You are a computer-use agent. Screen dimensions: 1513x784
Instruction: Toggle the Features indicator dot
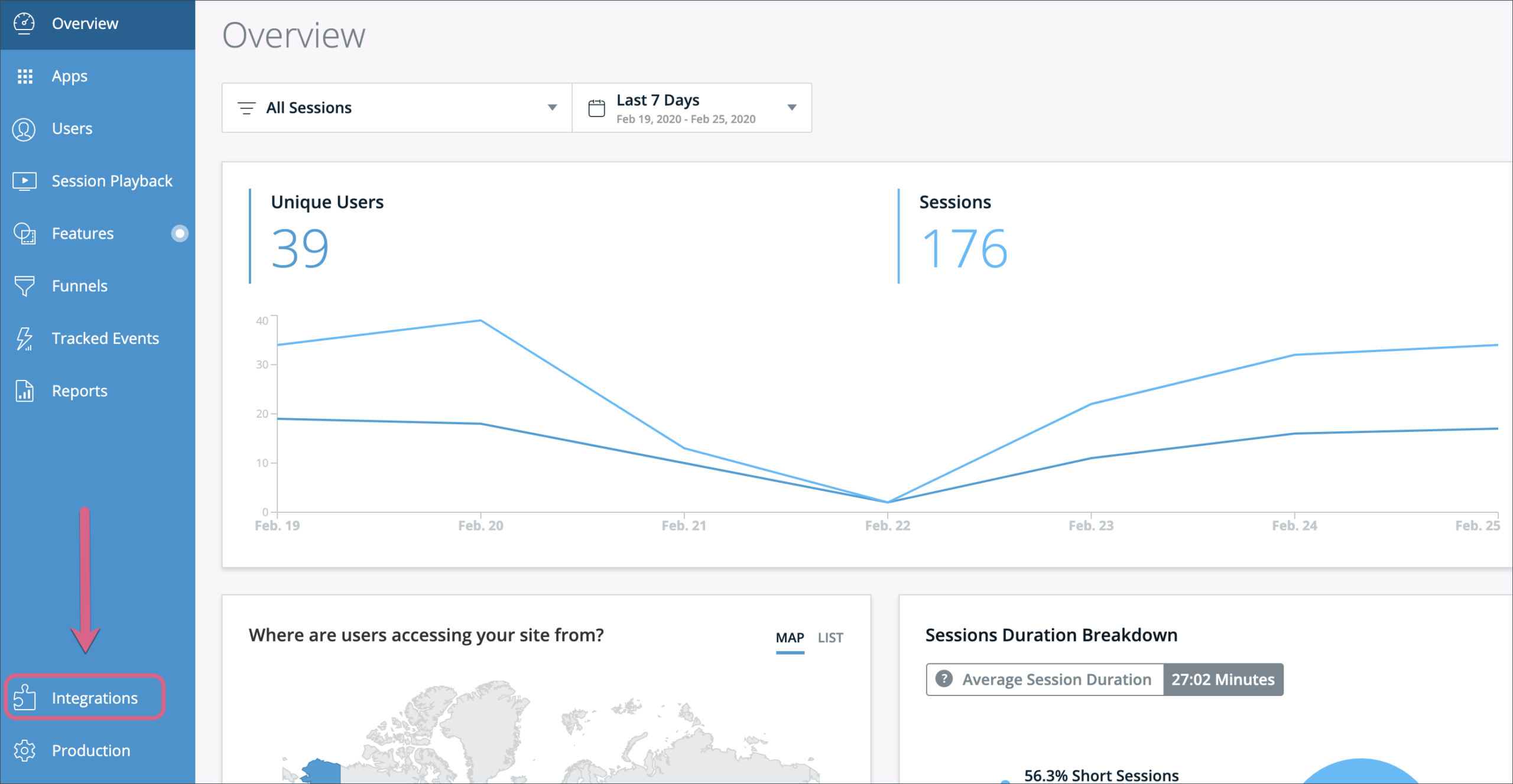click(180, 233)
